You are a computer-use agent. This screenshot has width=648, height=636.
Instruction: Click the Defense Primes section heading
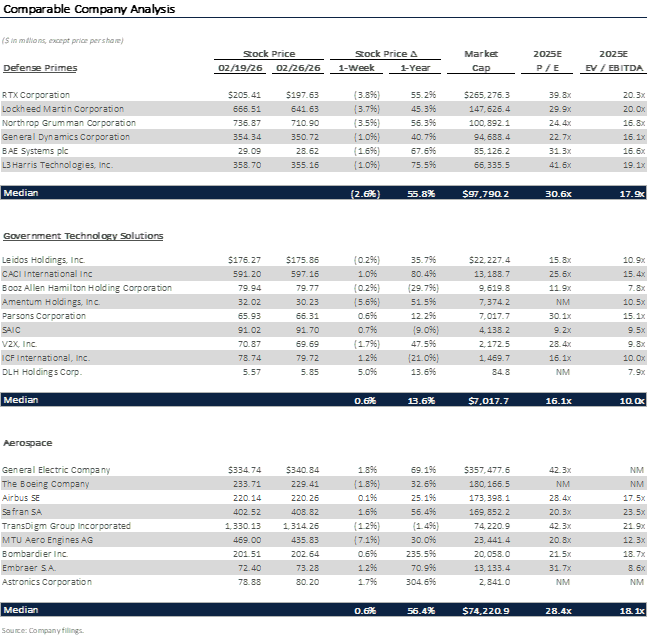click(x=41, y=69)
